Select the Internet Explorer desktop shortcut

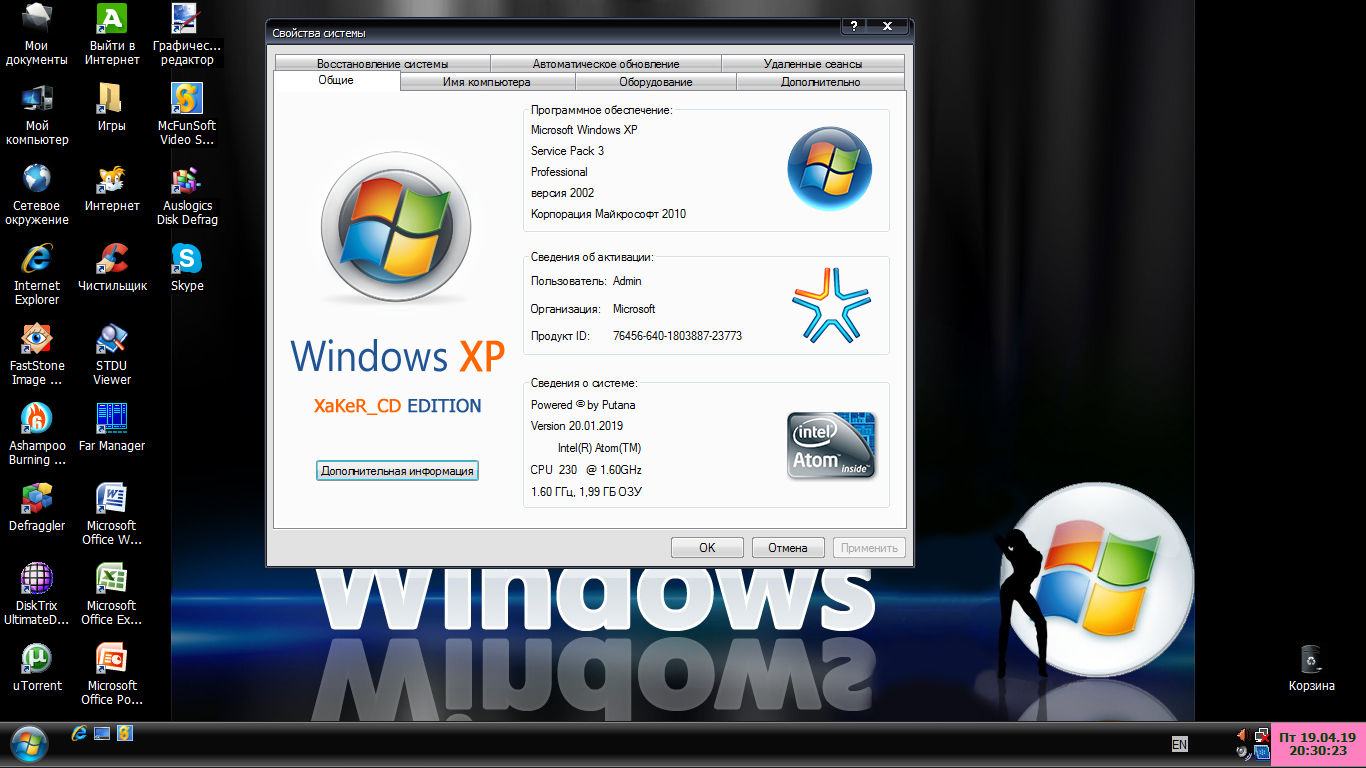[x=37, y=275]
